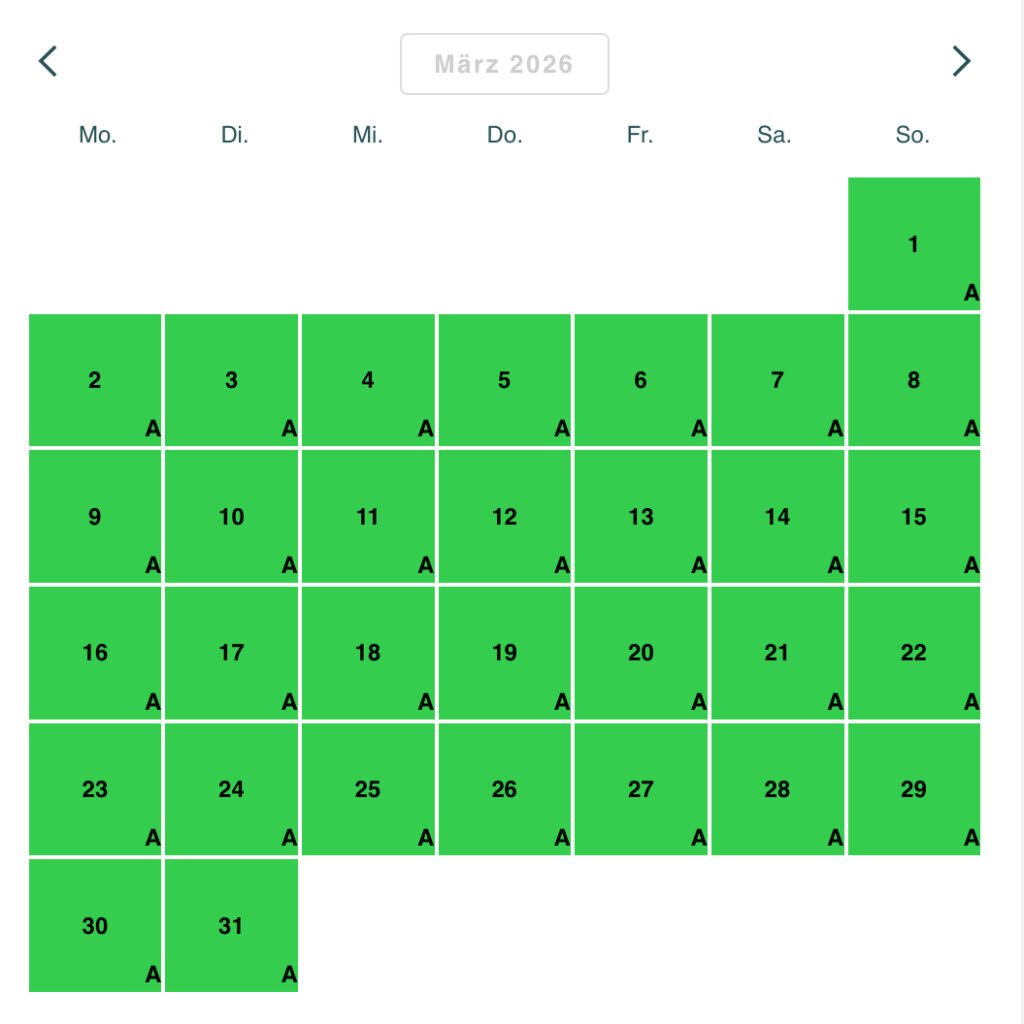Select day 16 in the calendar
The height and width of the screenshot is (1024, 1024).
click(95, 653)
